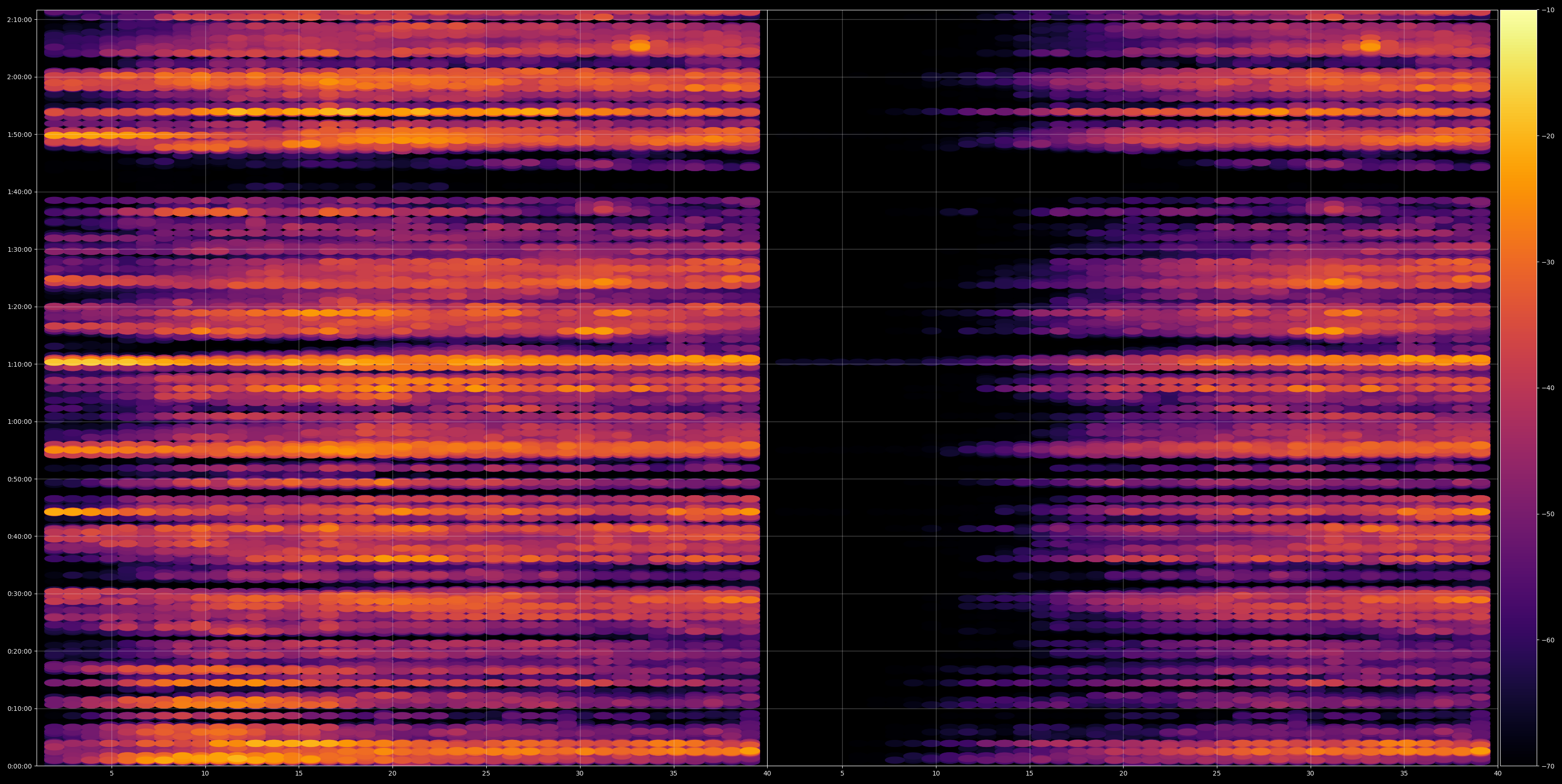The image size is (1562, 784).
Task: Click x-axis tick 15 under the left heatmap
Action: (x=299, y=774)
